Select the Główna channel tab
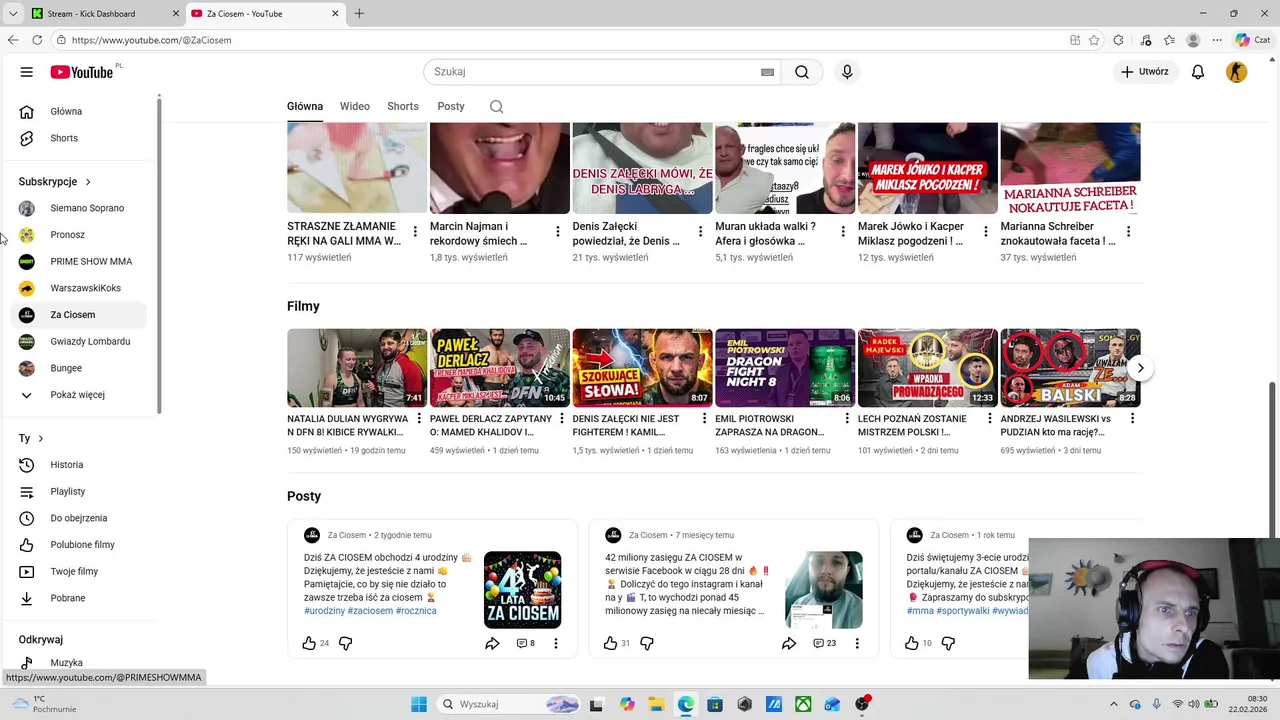This screenshot has width=1280, height=720. (305, 106)
